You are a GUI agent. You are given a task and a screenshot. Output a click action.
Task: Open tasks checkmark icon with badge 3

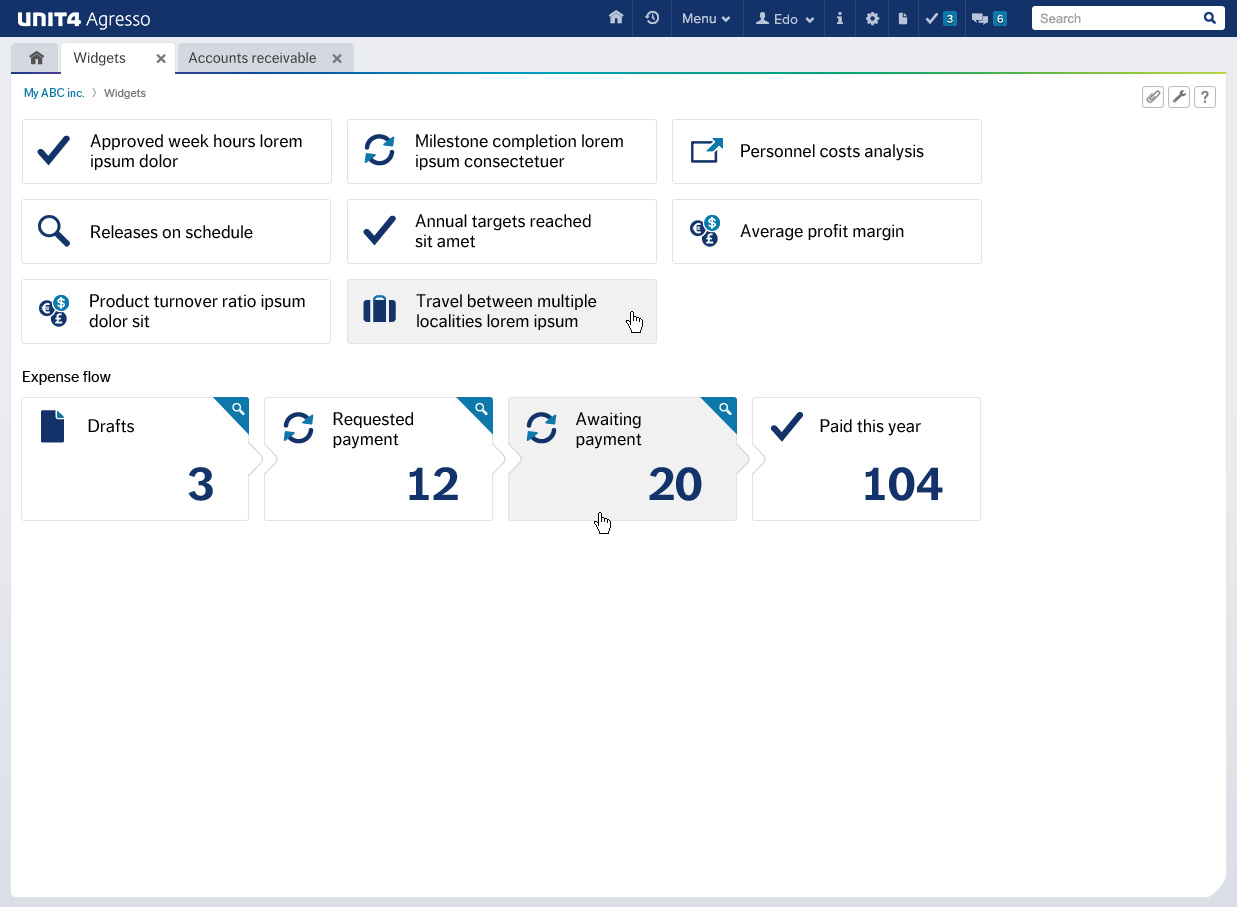tap(940, 18)
